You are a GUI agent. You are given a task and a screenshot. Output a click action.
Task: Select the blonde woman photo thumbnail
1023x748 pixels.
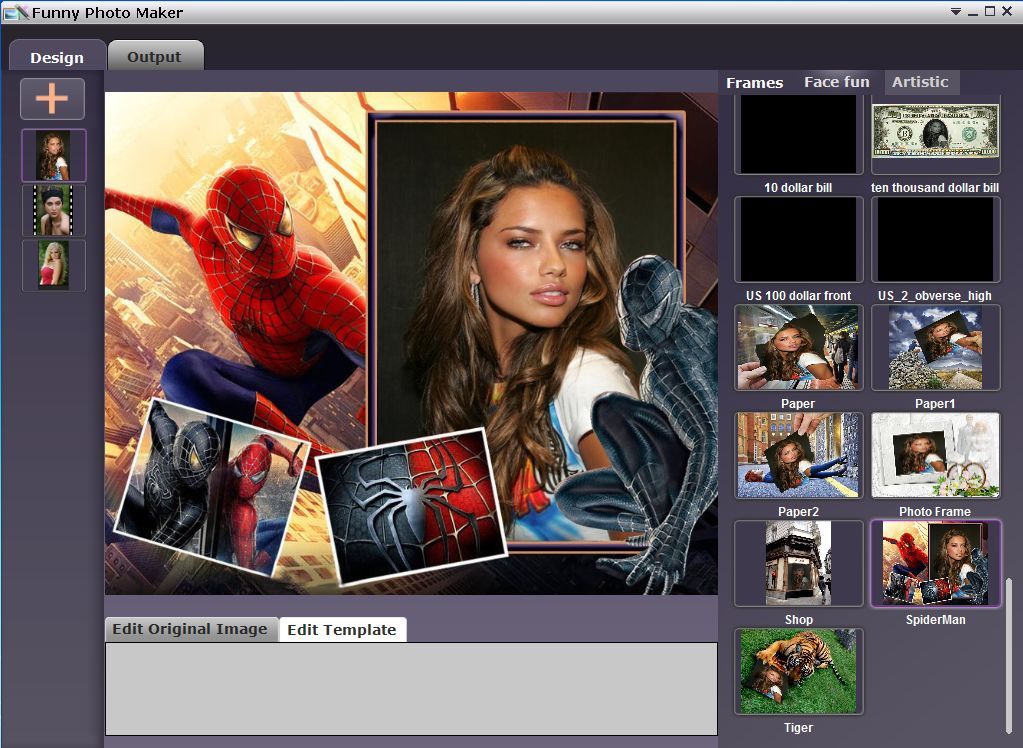[53, 265]
